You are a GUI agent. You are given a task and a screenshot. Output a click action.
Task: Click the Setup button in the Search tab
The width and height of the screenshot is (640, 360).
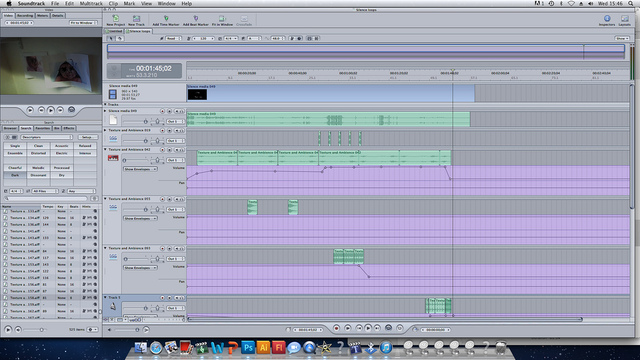(87, 137)
